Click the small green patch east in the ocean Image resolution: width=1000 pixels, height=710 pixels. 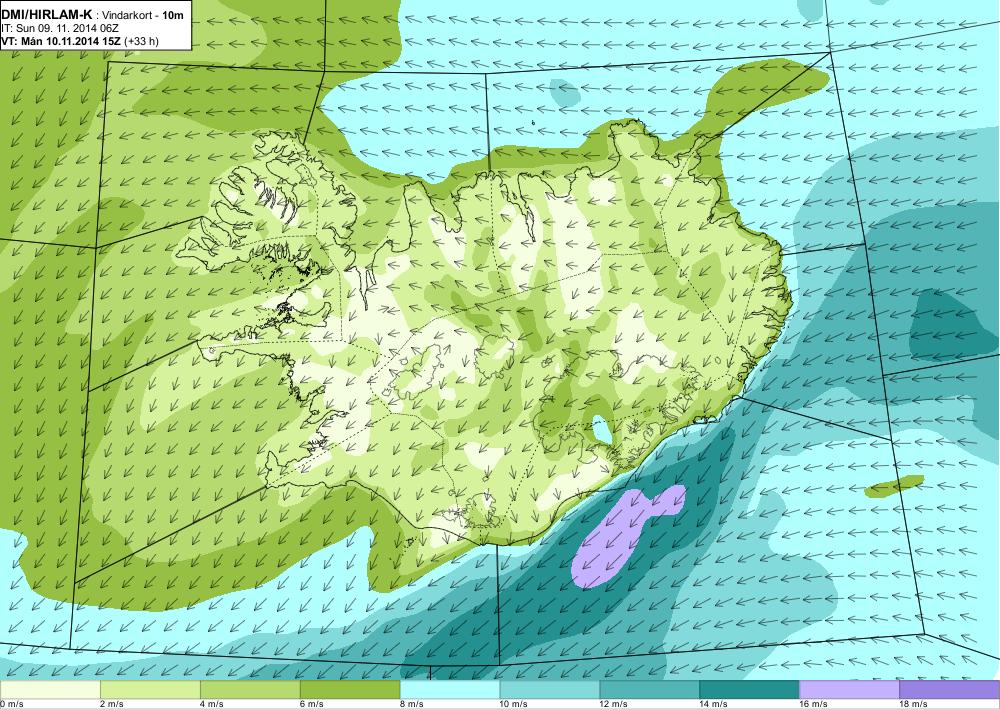point(894,486)
